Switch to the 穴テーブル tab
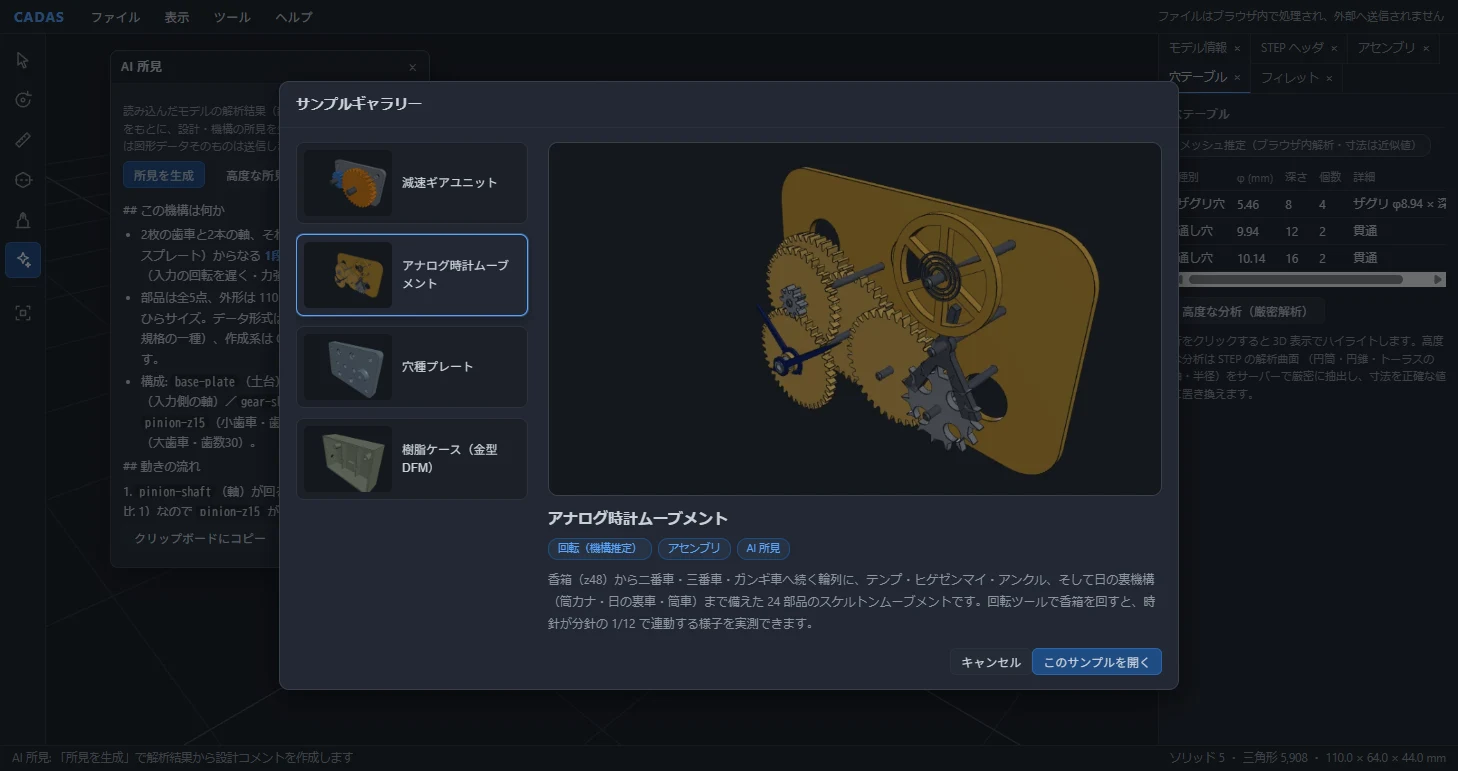The width and height of the screenshot is (1458, 771). (1198, 78)
